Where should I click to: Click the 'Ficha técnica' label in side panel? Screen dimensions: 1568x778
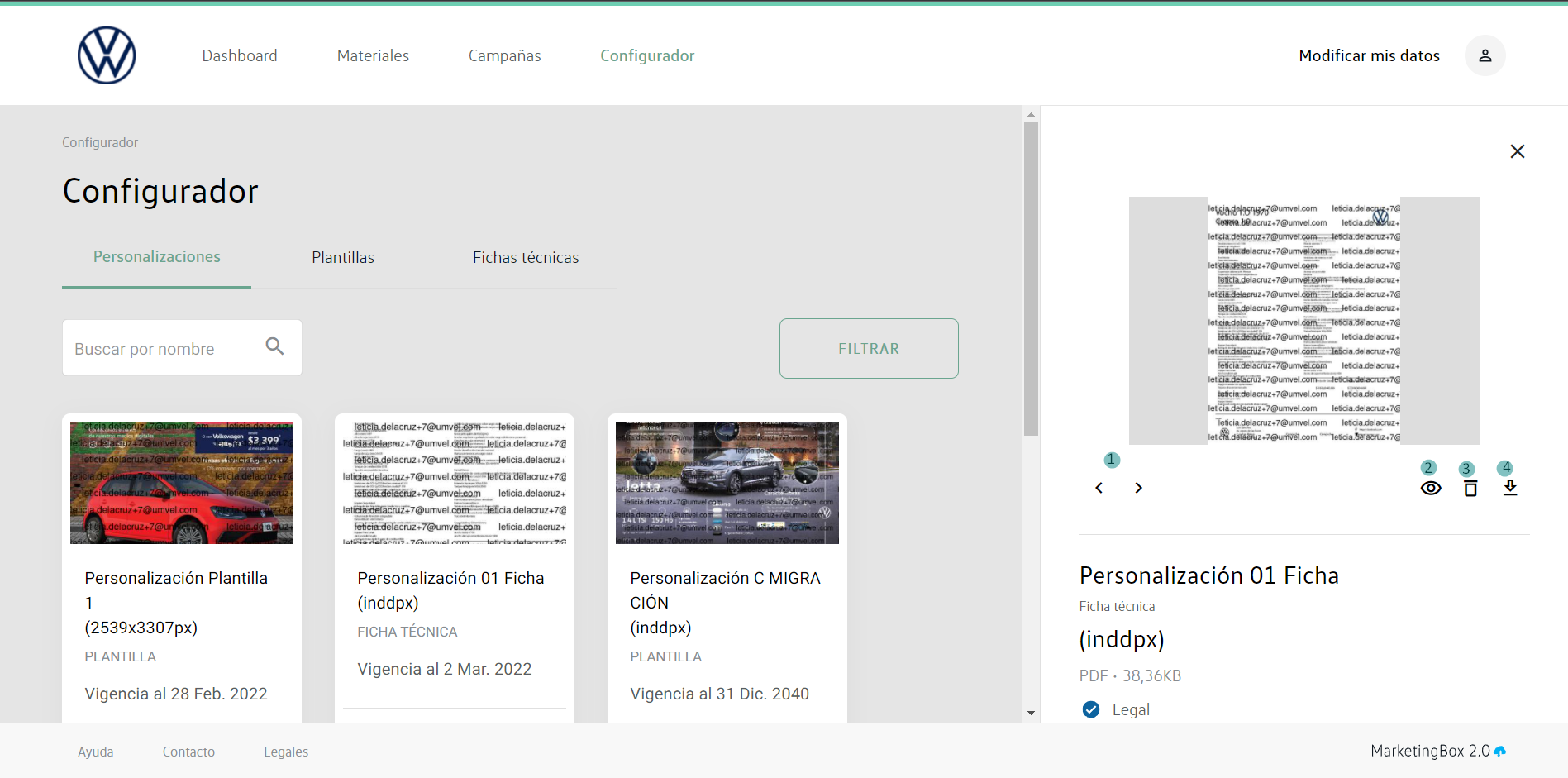coord(1117,606)
